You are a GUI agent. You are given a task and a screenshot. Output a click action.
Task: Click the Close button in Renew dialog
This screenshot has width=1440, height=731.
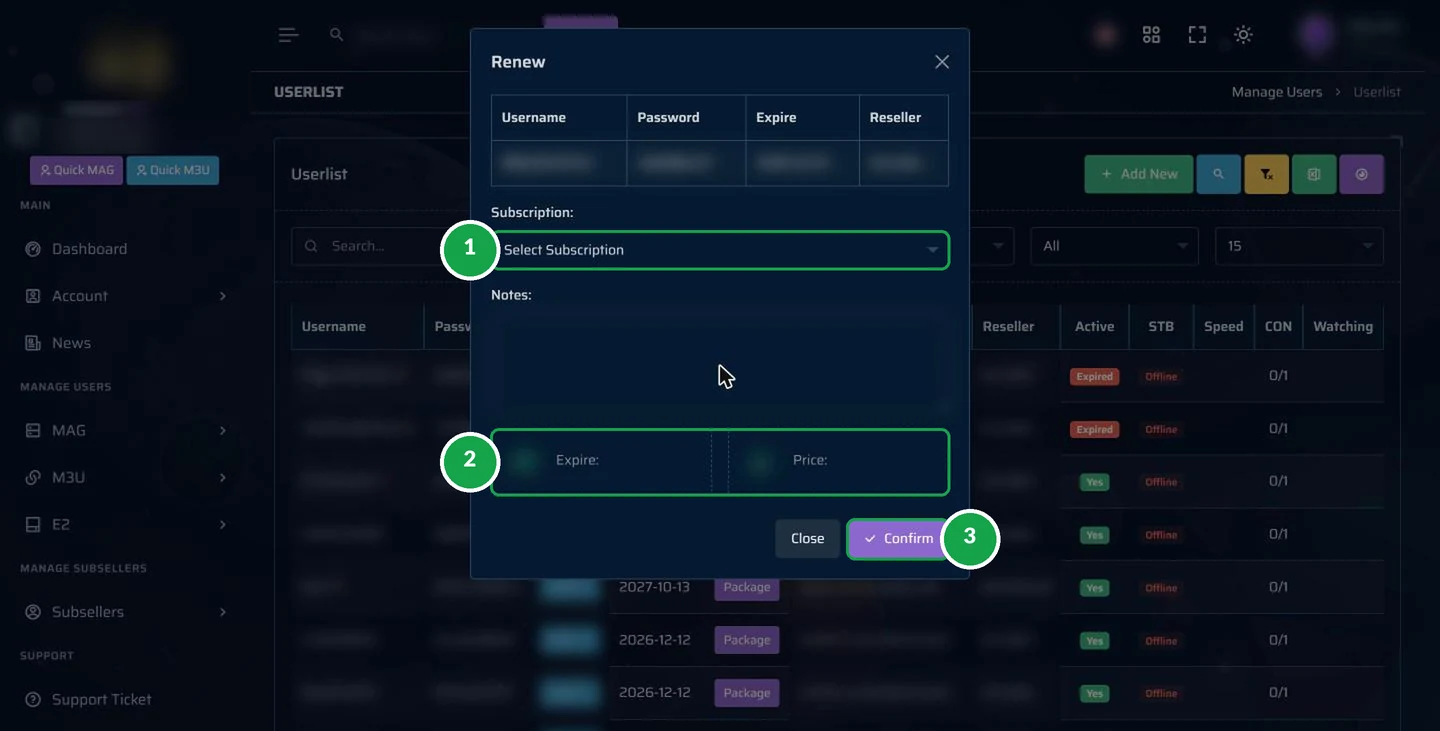tap(807, 538)
